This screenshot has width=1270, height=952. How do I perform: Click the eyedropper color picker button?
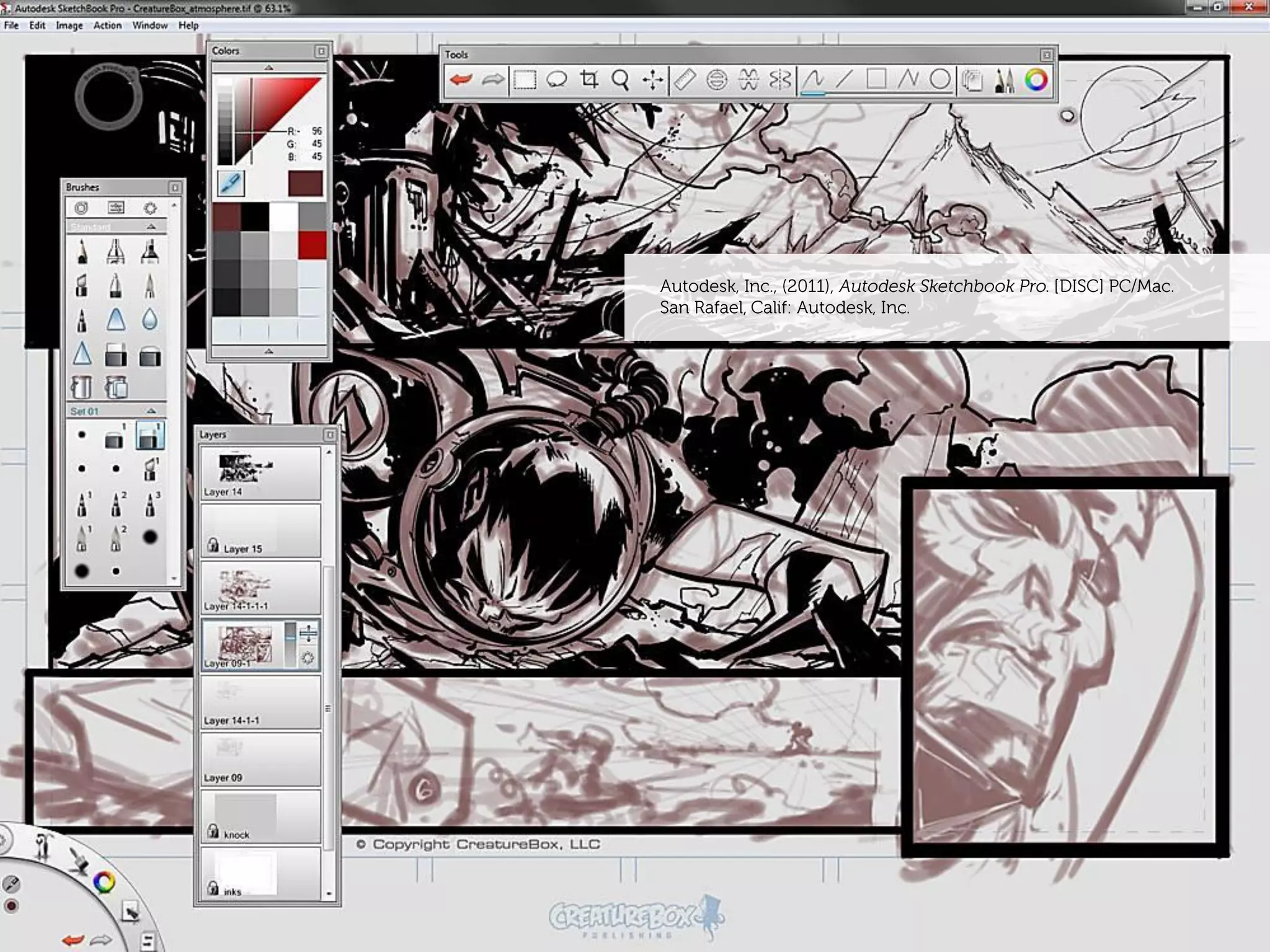tap(231, 183)
